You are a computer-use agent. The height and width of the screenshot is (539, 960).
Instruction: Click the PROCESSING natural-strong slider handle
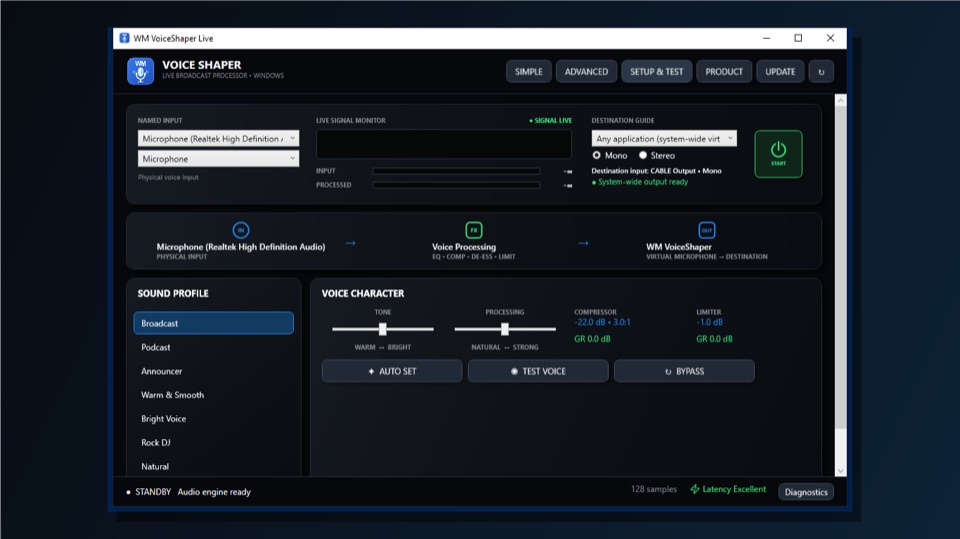504,329
